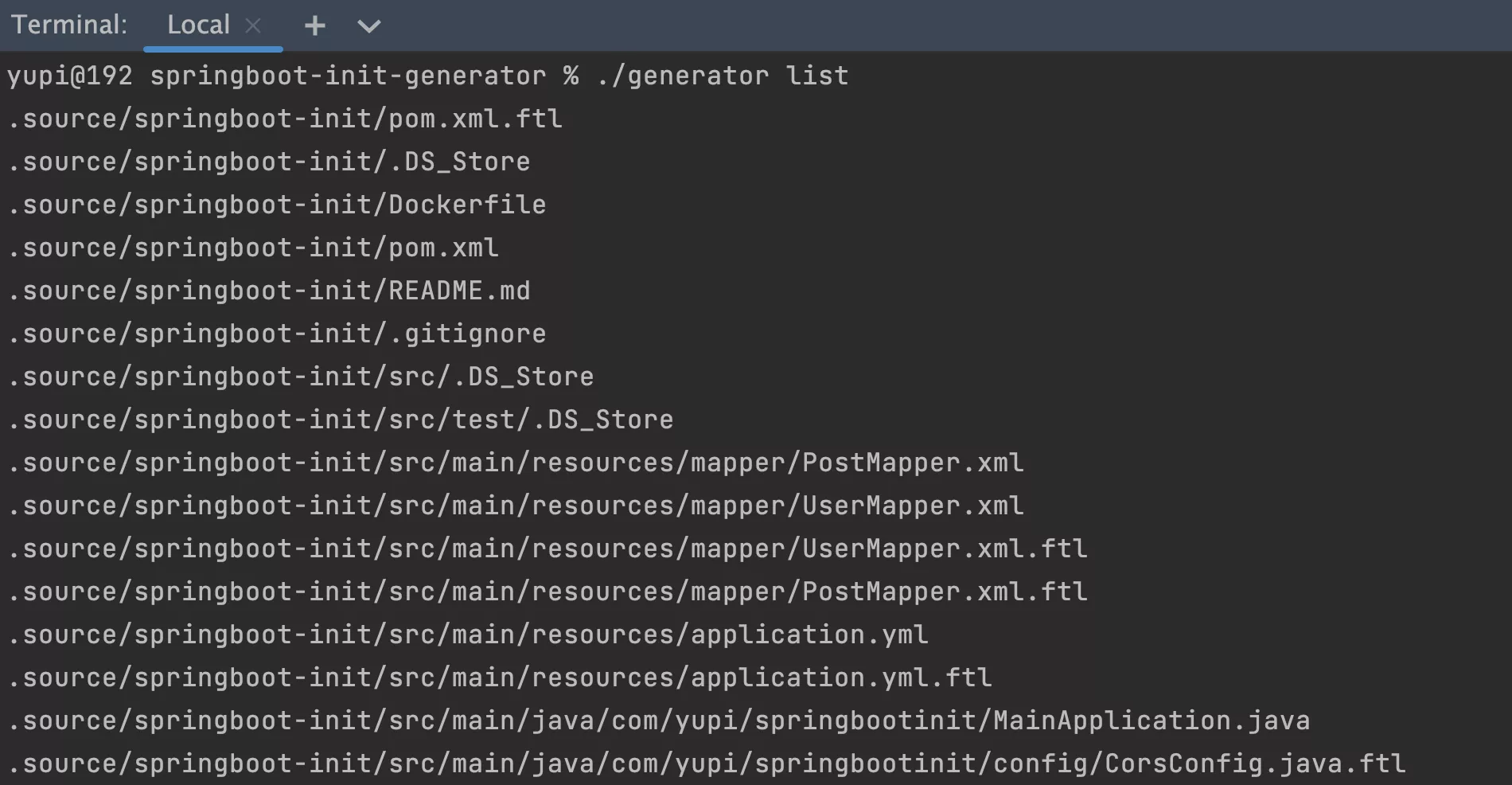The image size is (1512, 785).
Task: Click the Terminal panel label
Action: pos(69,25)
